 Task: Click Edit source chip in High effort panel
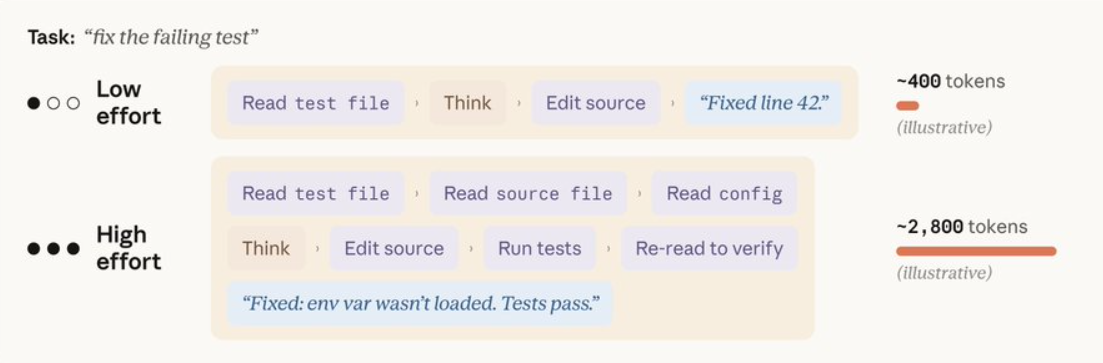(x=394, y=248)
